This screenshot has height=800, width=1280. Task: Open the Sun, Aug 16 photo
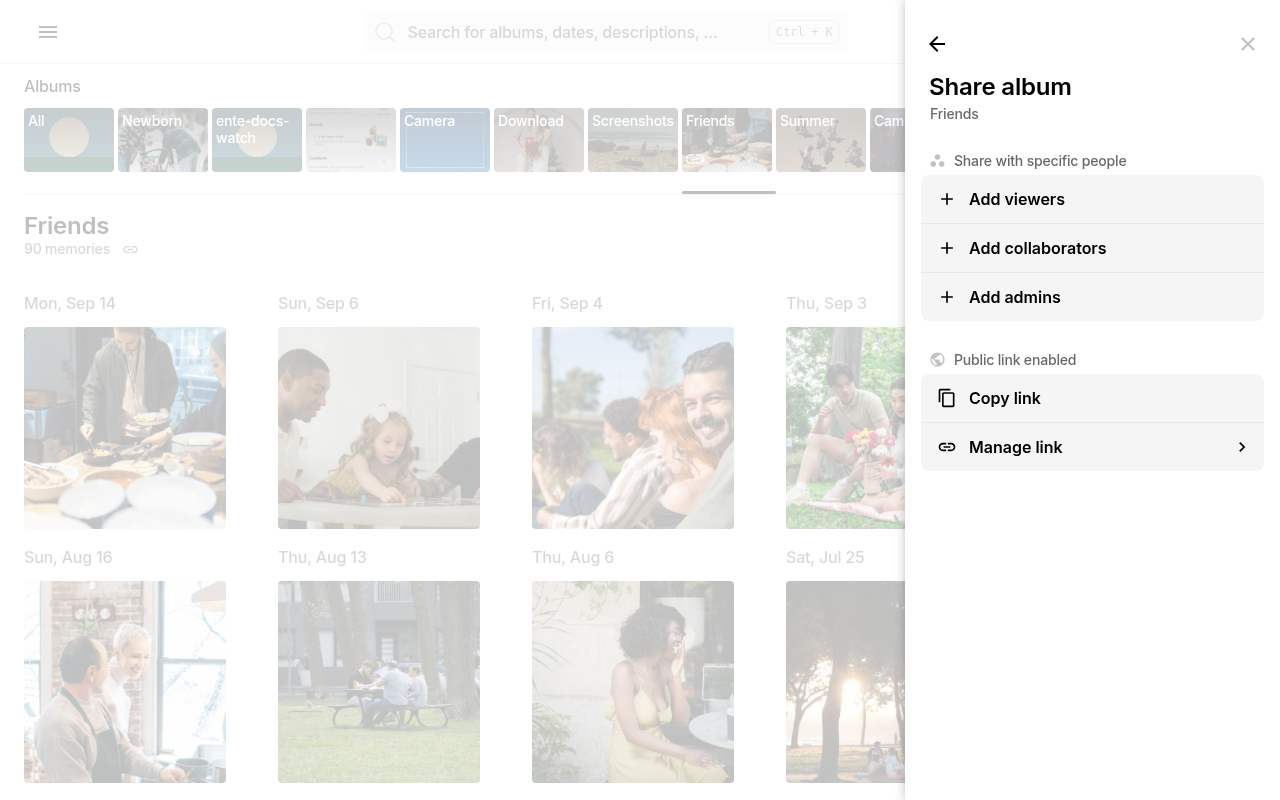tap(125, 682)
